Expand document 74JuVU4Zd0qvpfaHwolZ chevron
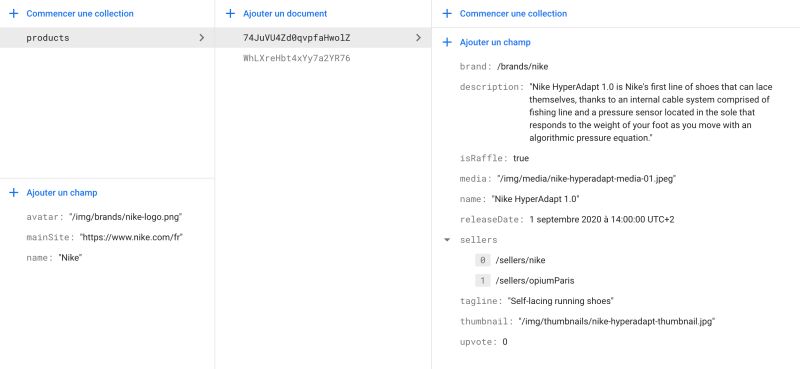800x369 pixels. [x=418, y=38]
